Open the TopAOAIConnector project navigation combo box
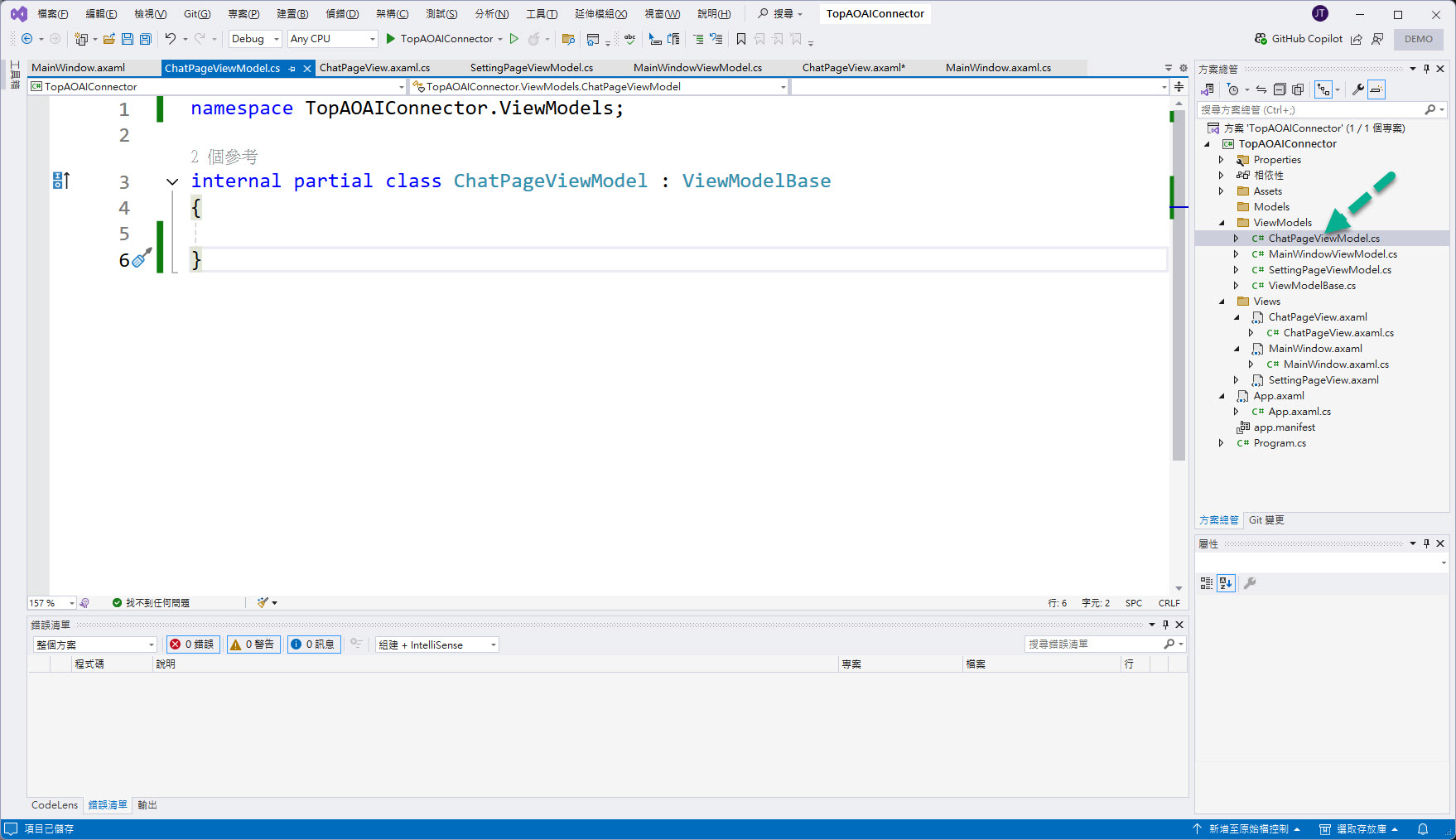This screenshot has width=1456, height=840. point(217,86)
